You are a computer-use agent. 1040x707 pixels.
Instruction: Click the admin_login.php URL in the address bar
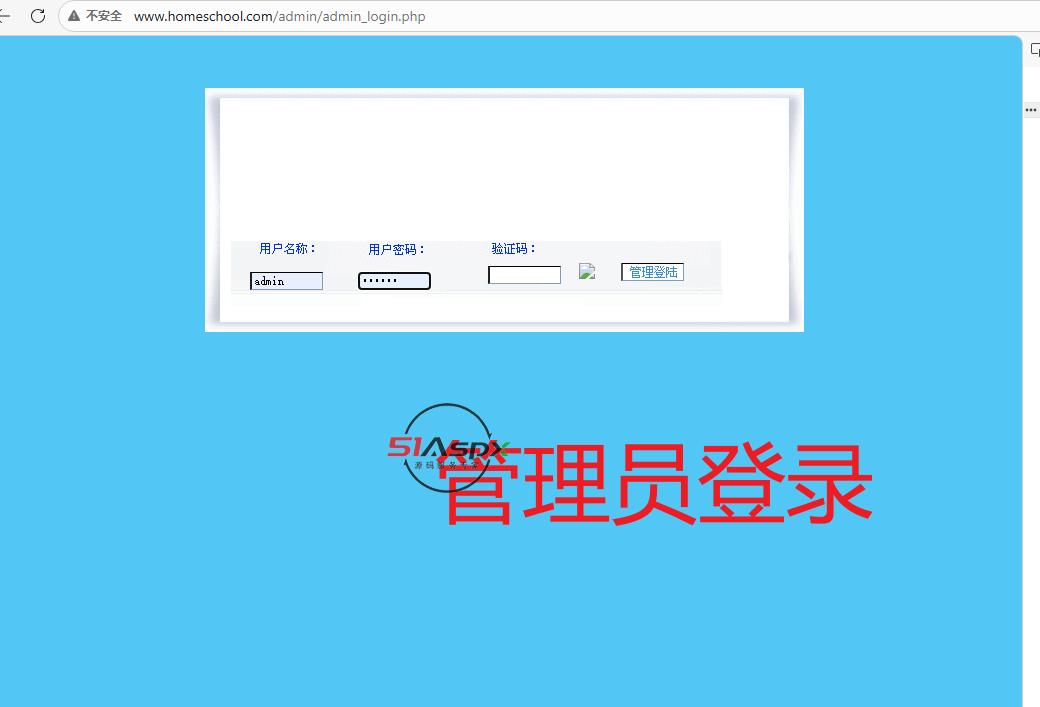tap(279, 16)
